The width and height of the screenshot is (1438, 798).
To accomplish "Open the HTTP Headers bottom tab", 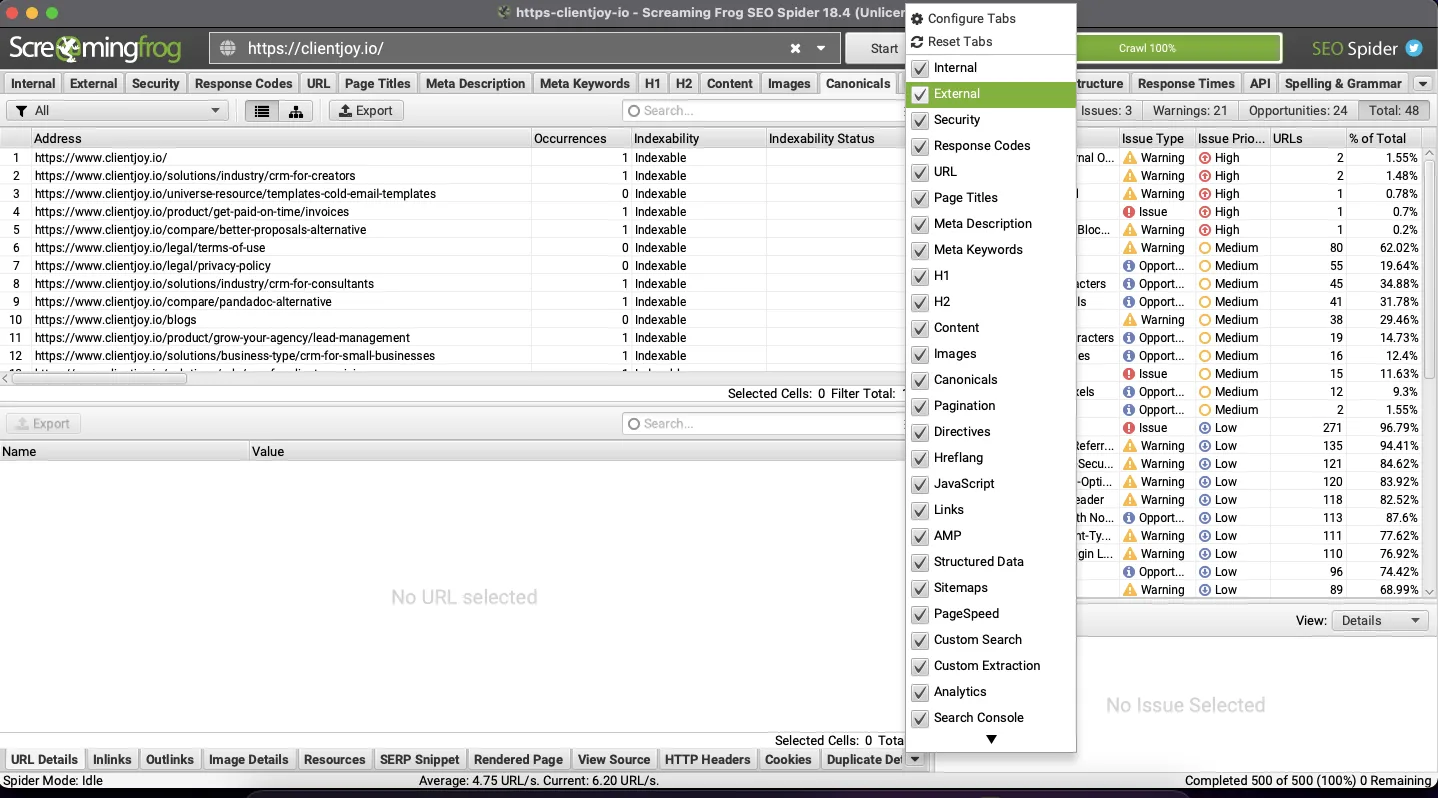I will pyautogui.click(x=707, y=760).
